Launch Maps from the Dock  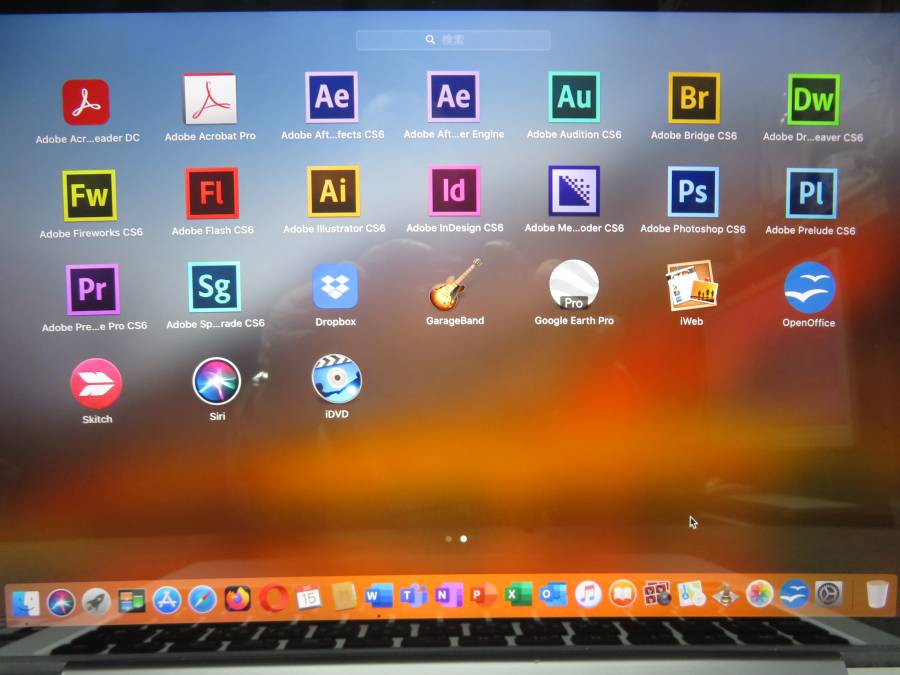(691, 593)
